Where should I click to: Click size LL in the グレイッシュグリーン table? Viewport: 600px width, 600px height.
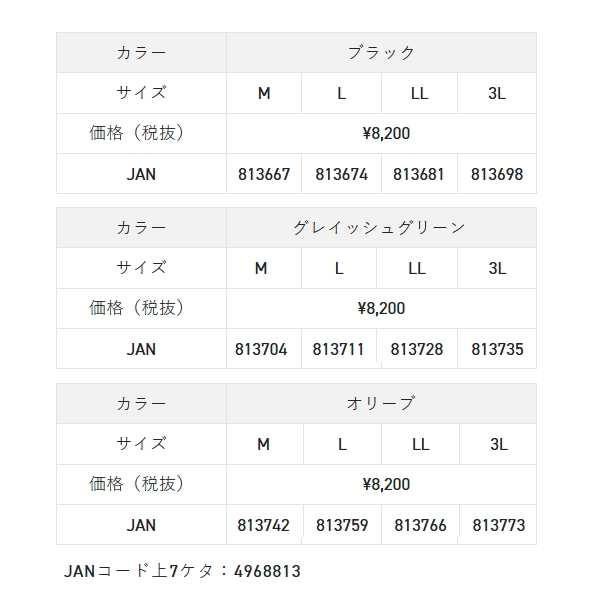click(x=417, y=268)
